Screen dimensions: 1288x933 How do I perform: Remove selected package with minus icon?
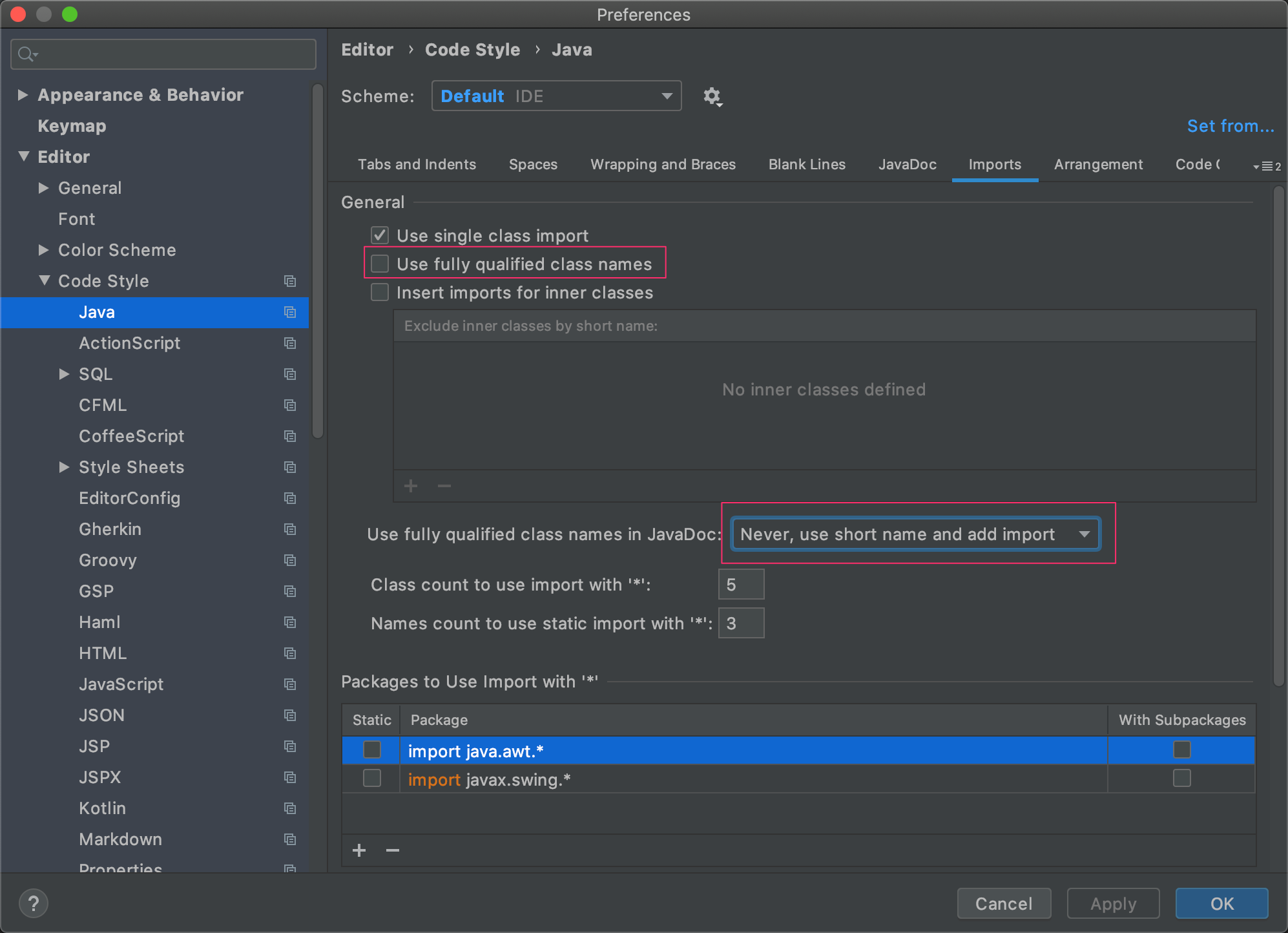(x=393, y=850)
